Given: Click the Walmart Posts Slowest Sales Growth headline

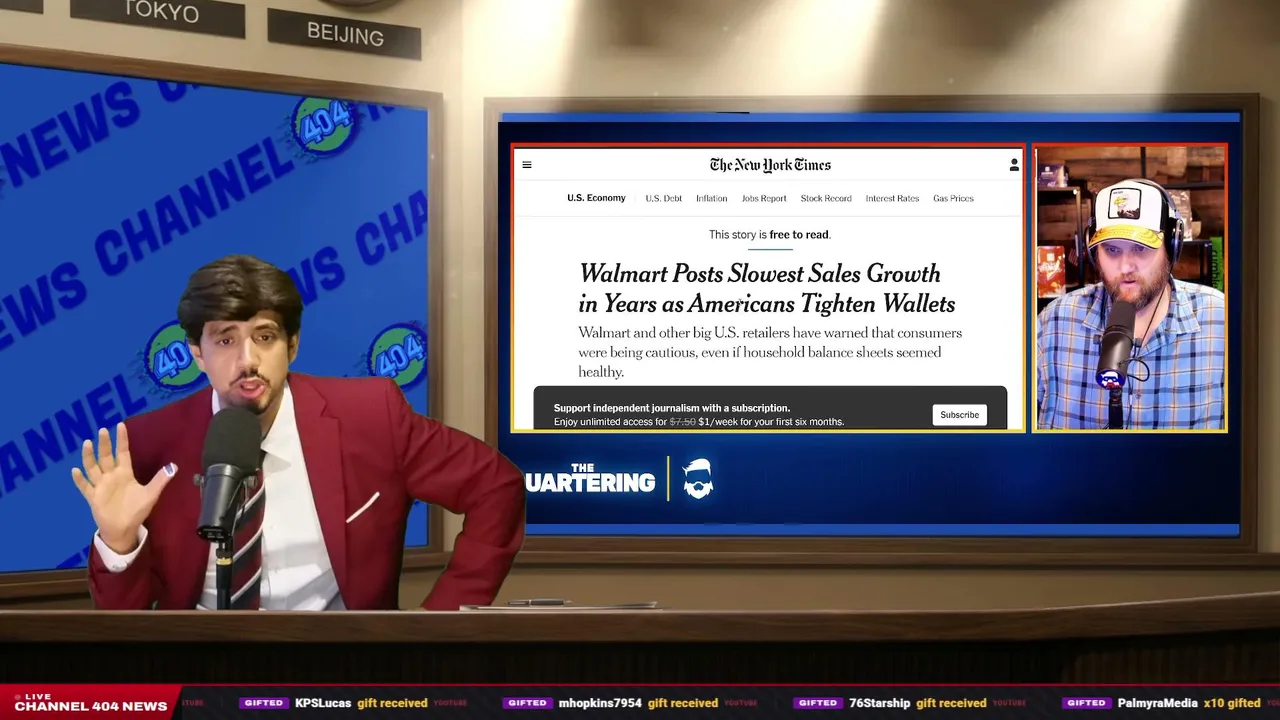Looking at the screenshot, I should [x=767, y=288].
